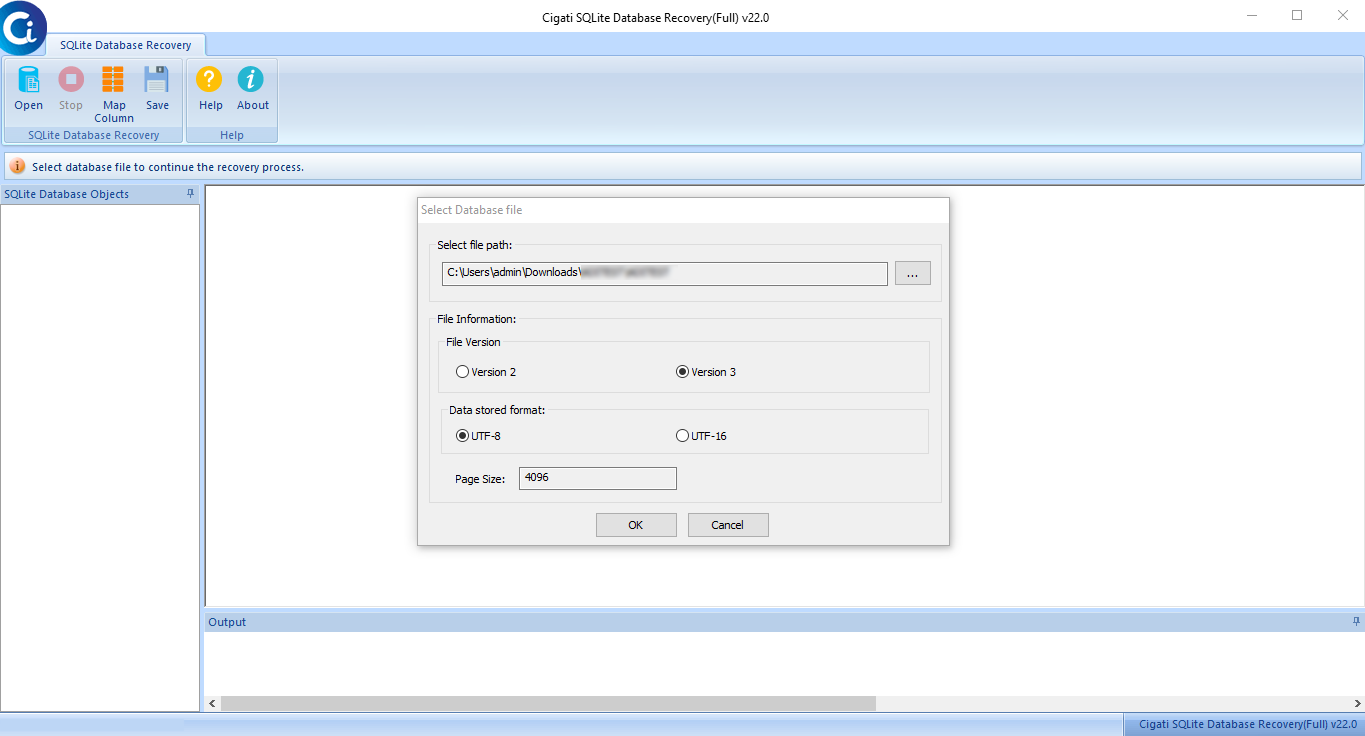Viewport: 1365px width, 736px height.
Task: Click the Select Database file dialog title
Action: click(x=472, y=210)
